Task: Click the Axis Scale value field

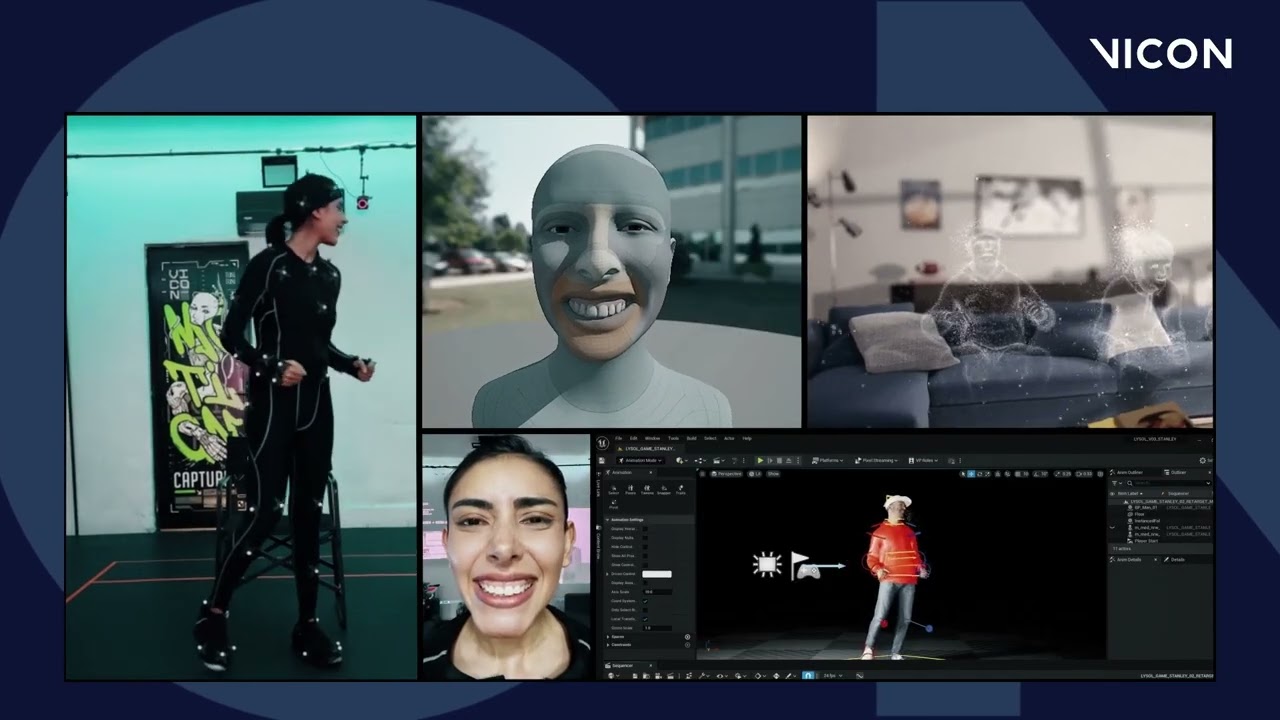Action: tap(657, 592)
